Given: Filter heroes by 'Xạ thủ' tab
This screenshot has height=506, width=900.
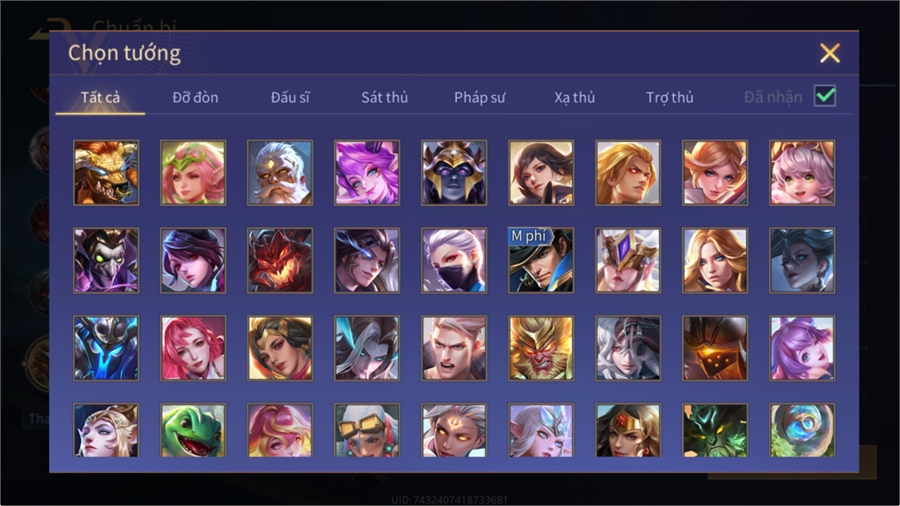Looking at the screenshot, I should coord(575,98).
